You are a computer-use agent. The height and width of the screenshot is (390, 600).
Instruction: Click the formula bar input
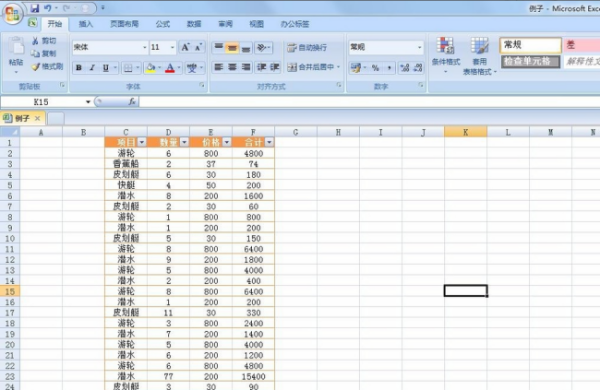click(x=369, y=102)
